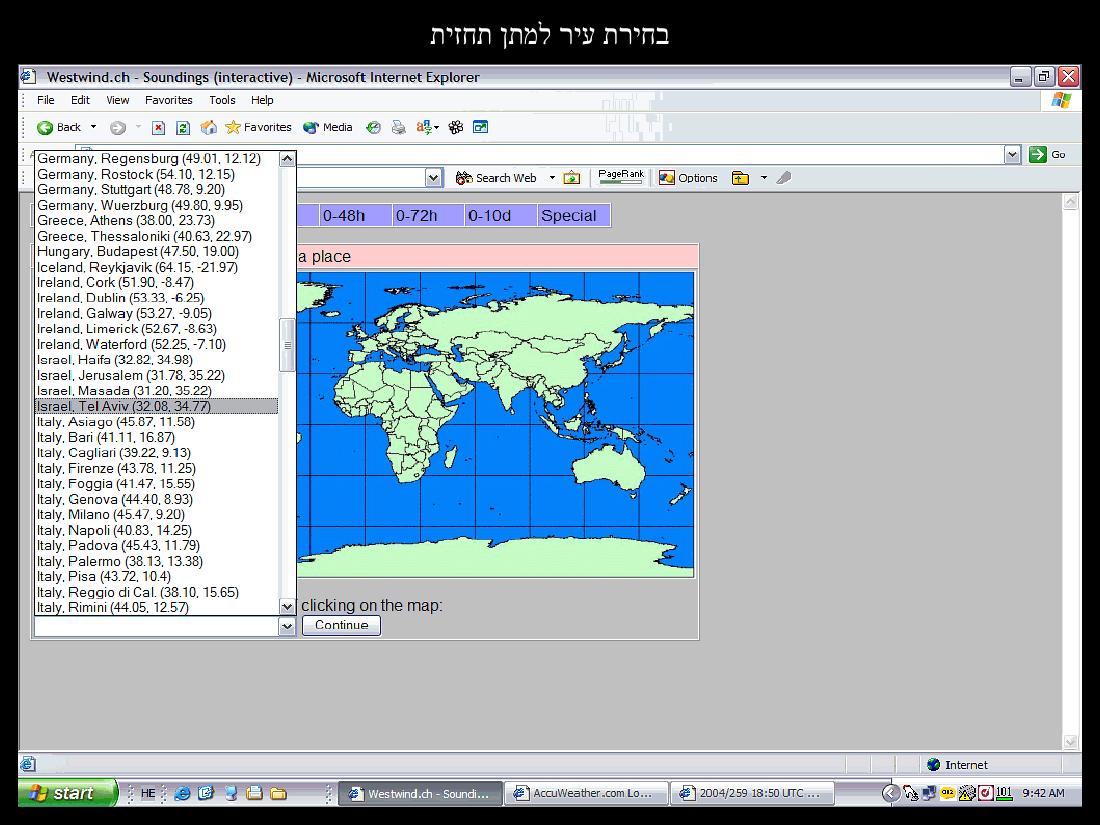This screenshot has height=825, width=1100.
Task: Select Ireland, Dublin in the list
Action: point(156,297)
